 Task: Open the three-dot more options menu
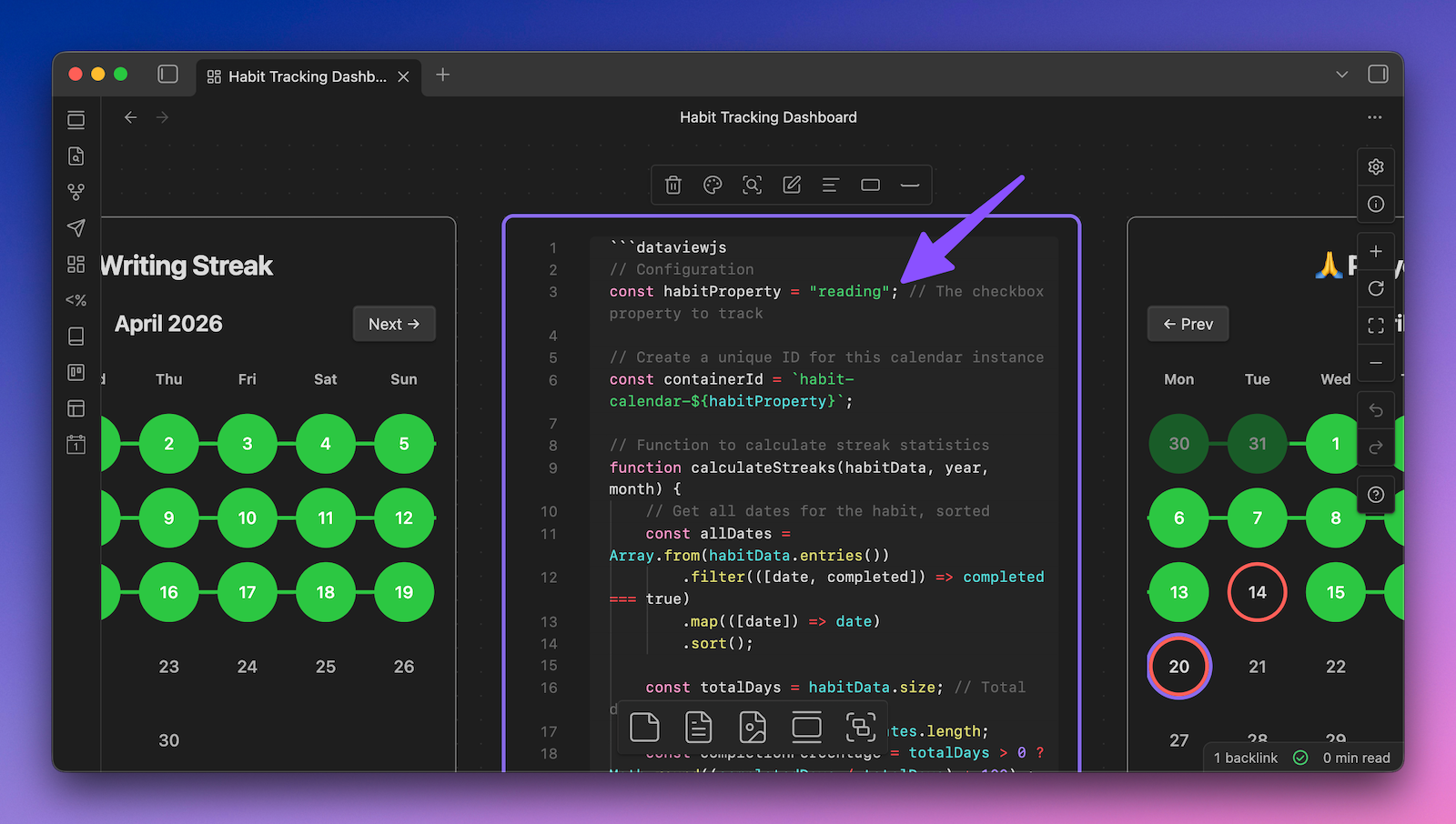(1374, 117)
